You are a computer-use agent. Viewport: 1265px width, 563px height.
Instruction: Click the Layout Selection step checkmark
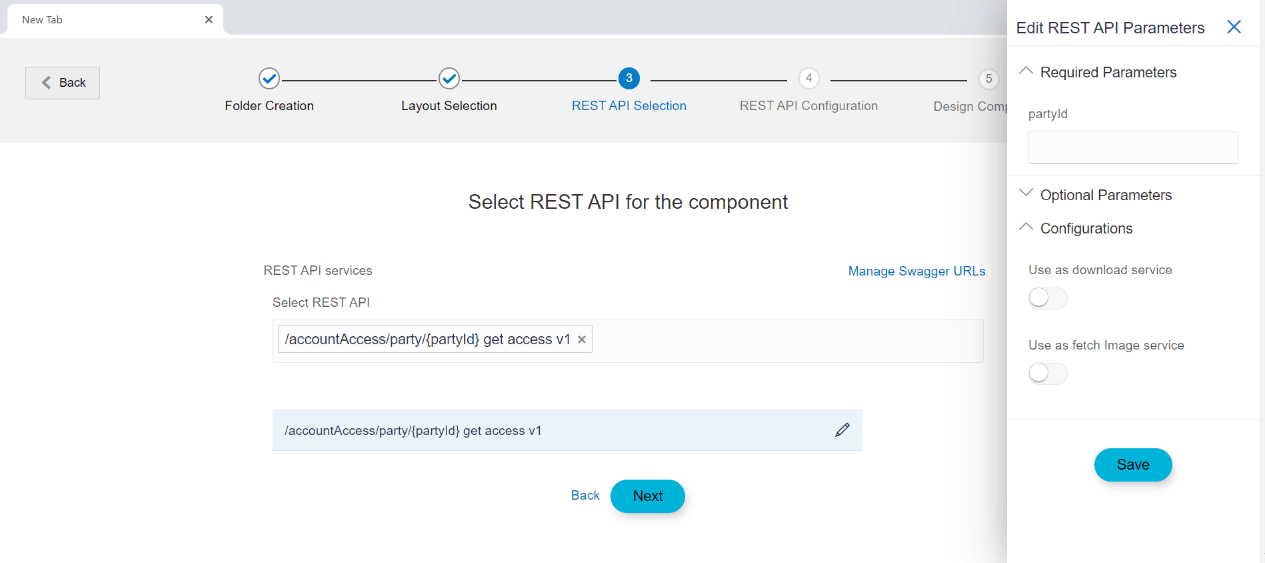pyautogui.click(x=449, y=79)
